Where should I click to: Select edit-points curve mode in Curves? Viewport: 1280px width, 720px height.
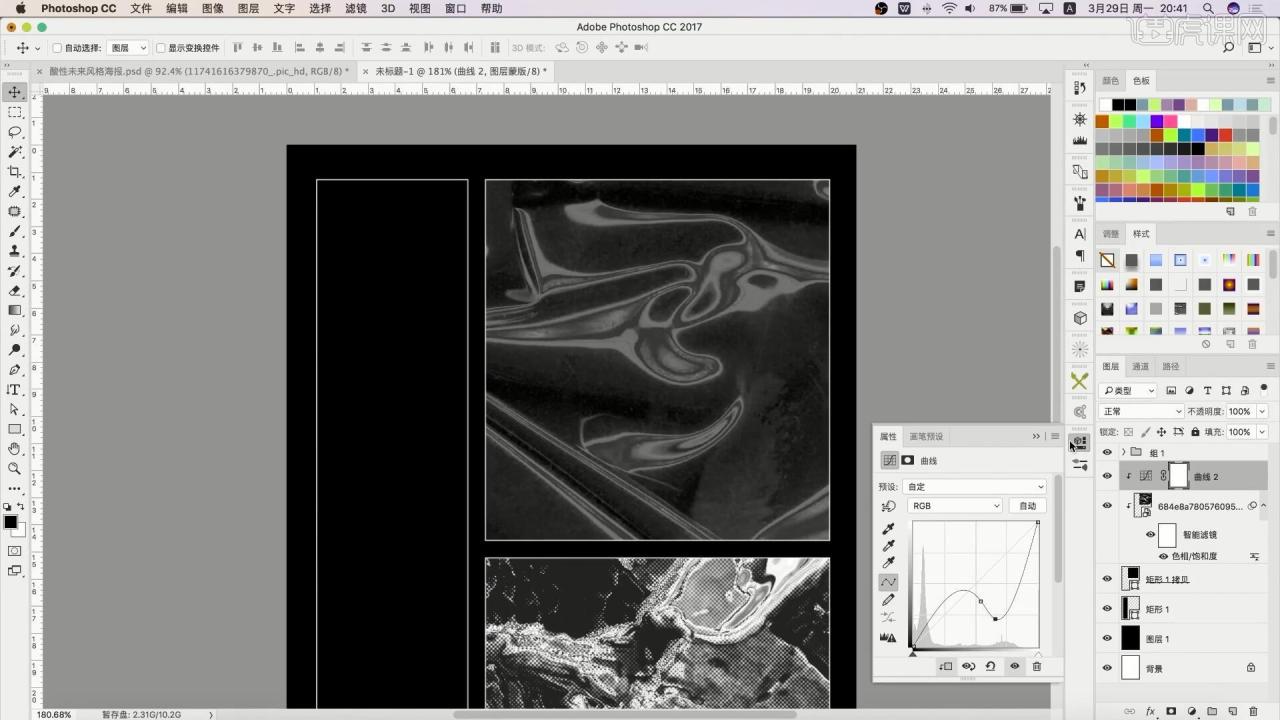pyautogui.click(x=888, y=582)
